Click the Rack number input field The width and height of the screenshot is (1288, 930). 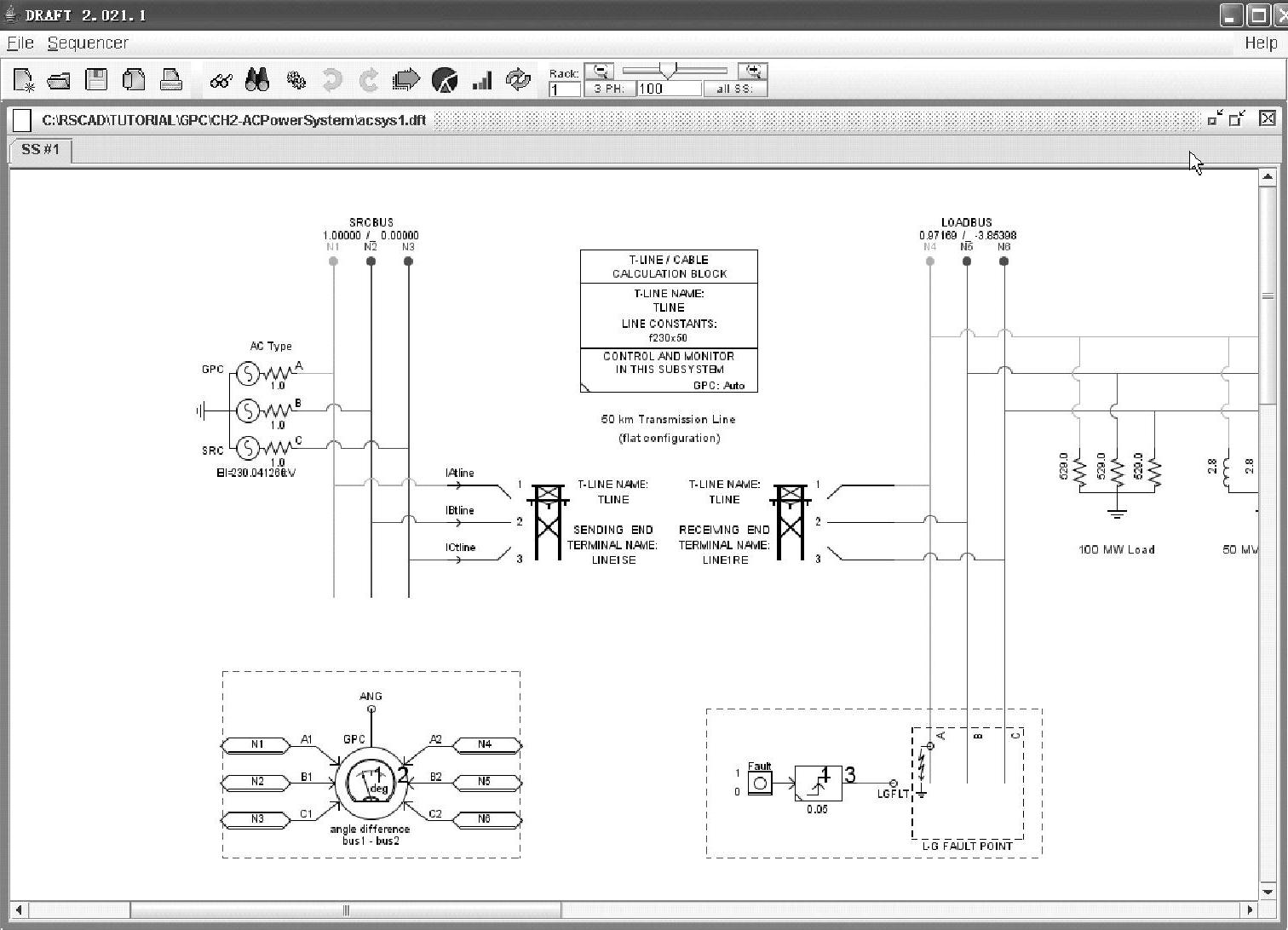(564, 89)
